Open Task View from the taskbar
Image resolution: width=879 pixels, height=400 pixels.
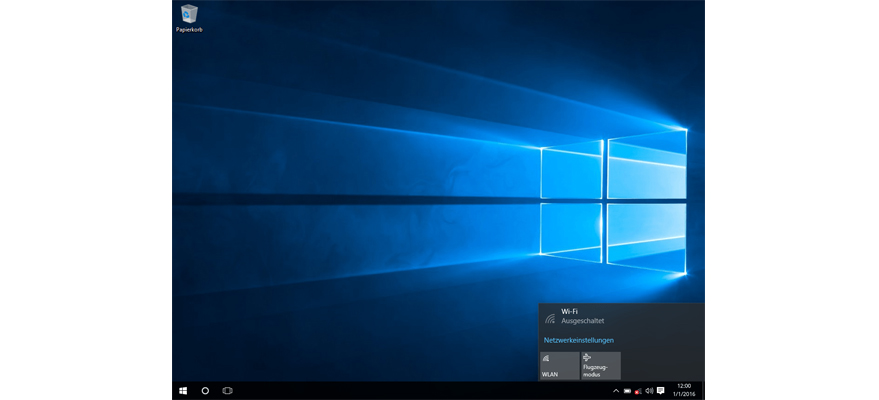point(227,390)
